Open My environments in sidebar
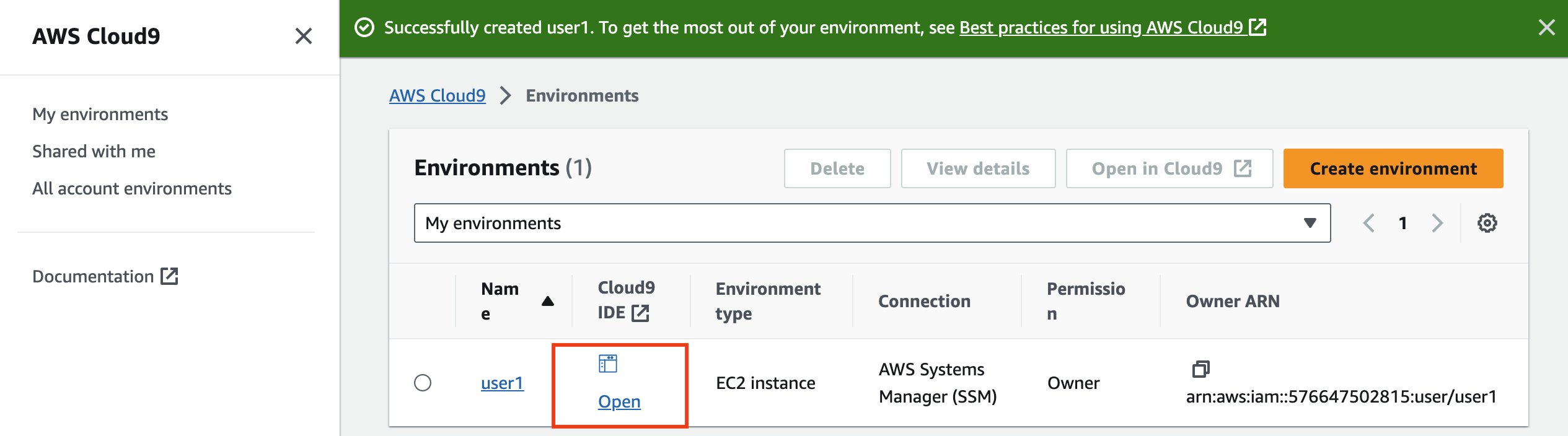Image resolution: width=1568 pixels, height=436 pixels. (100, 115)
